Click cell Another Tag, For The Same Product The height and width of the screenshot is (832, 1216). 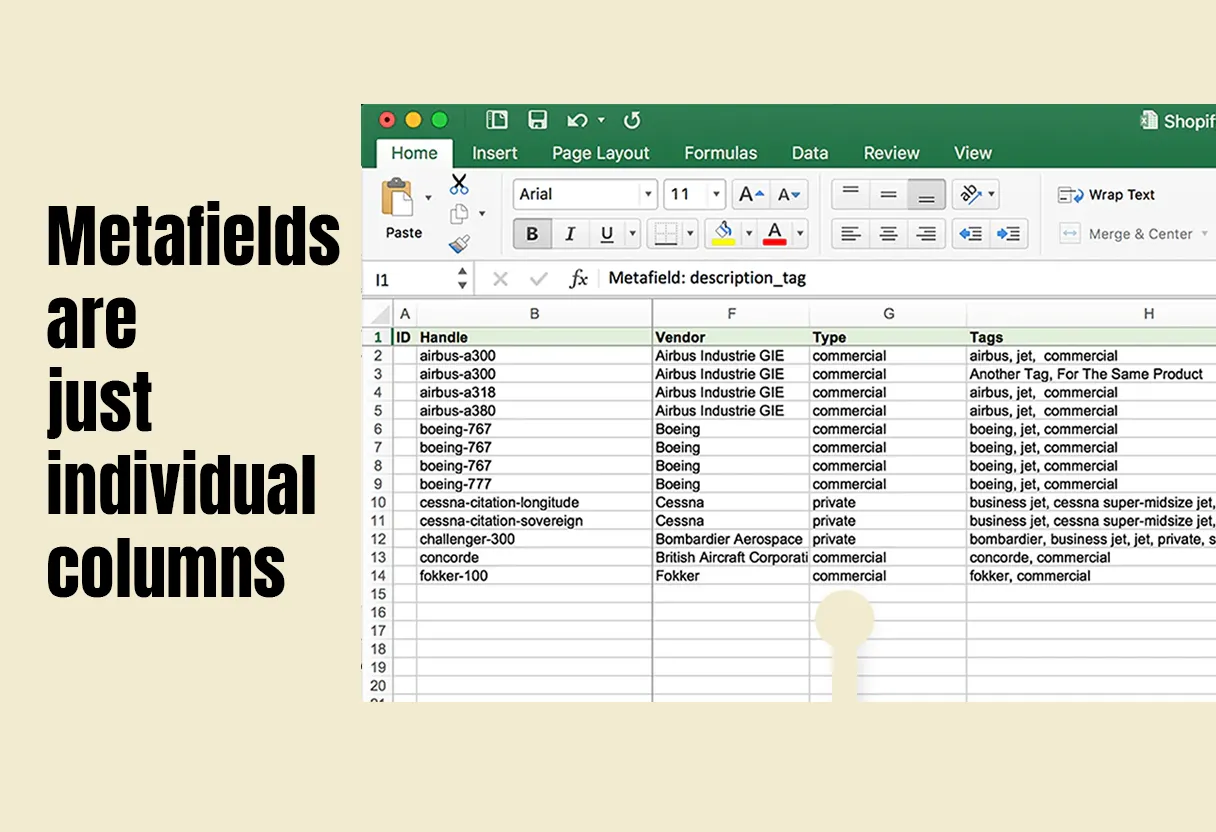click(1091, 374)
